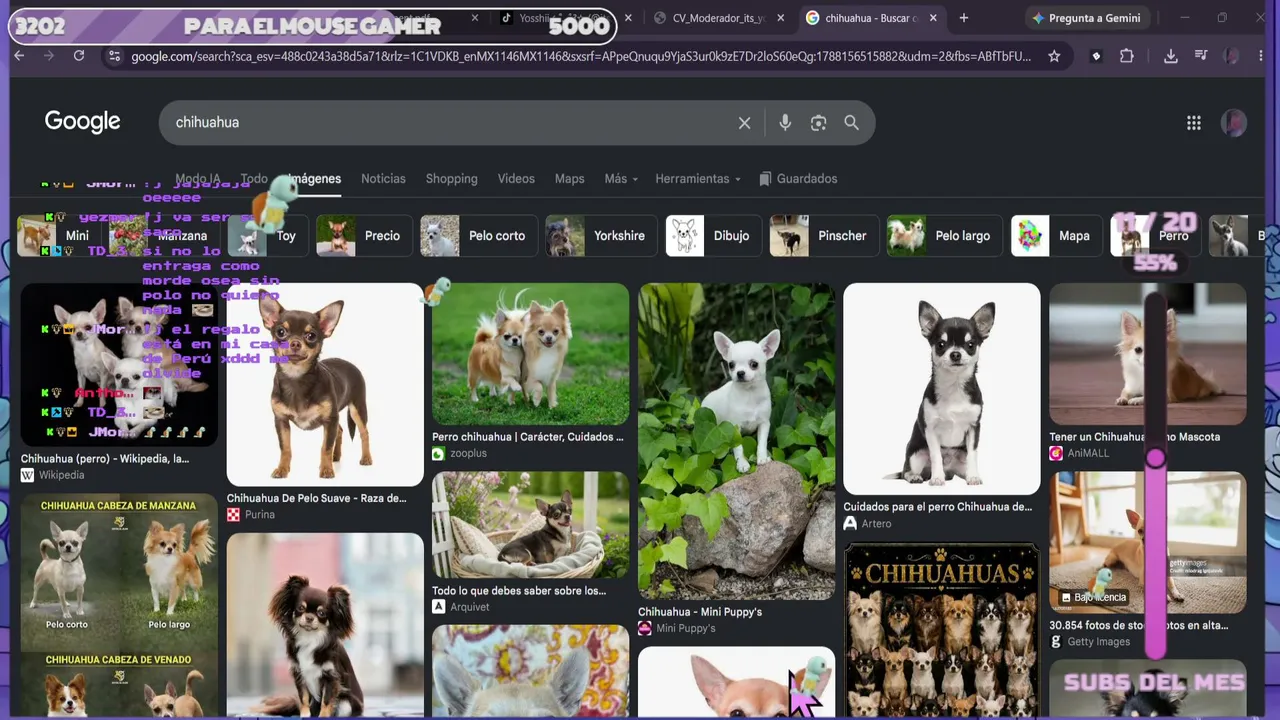
Task: Open Todo lo que debes saber link
Action: tap(519, 591)
